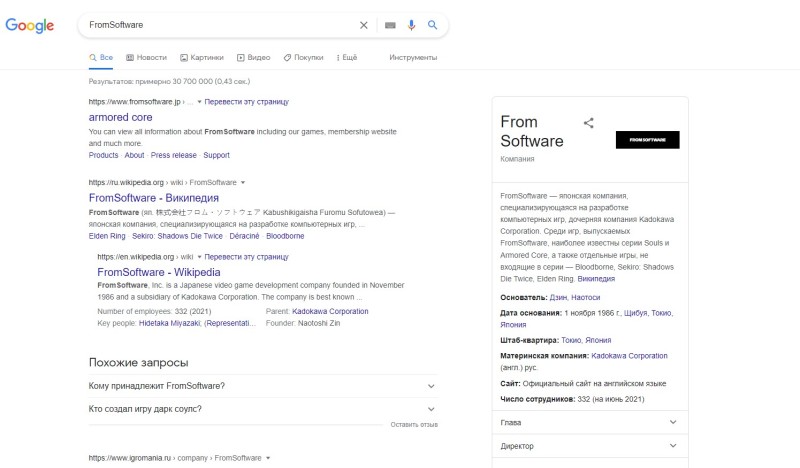The image size is (800, 468).
Task: Click Оставить отзыв feedback link
Action: [x=414, y=425]
